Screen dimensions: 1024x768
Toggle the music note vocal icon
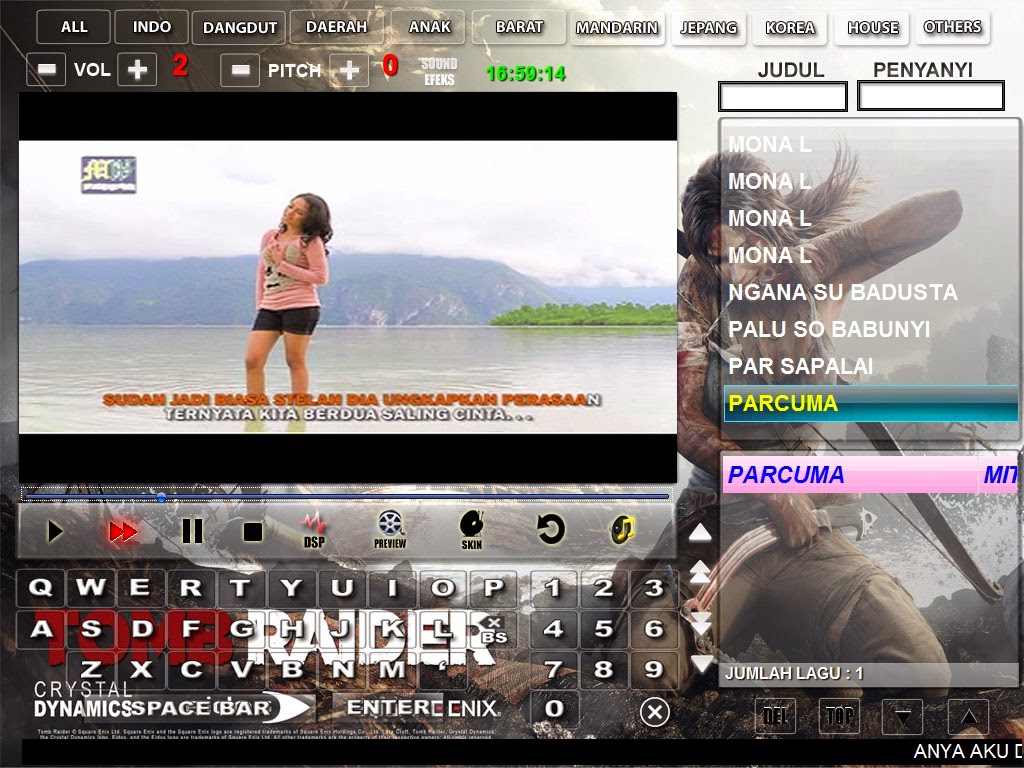(x=622, y=530)
